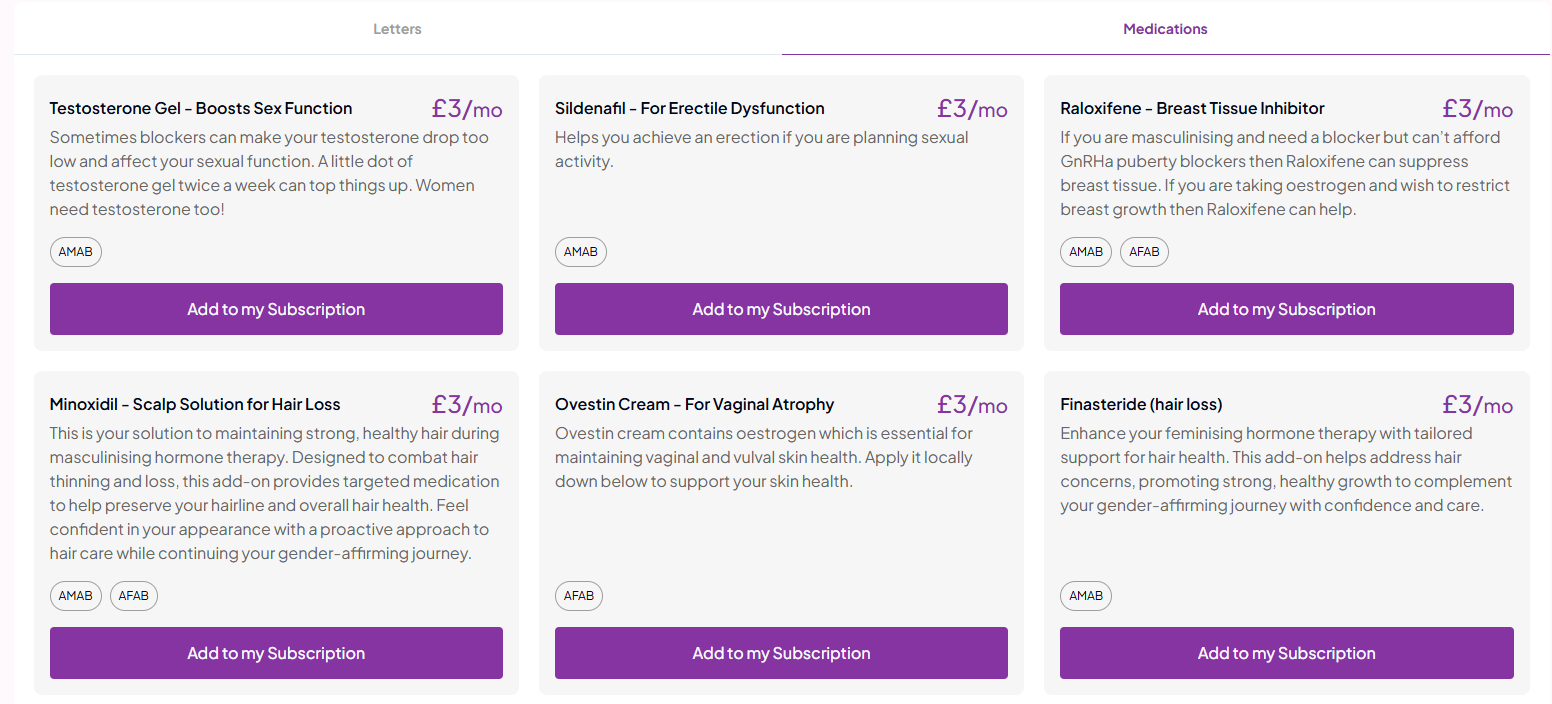1552x704 pixels.
Task: Add Ovestin Cream to my subscription
Action: (781, 653)
